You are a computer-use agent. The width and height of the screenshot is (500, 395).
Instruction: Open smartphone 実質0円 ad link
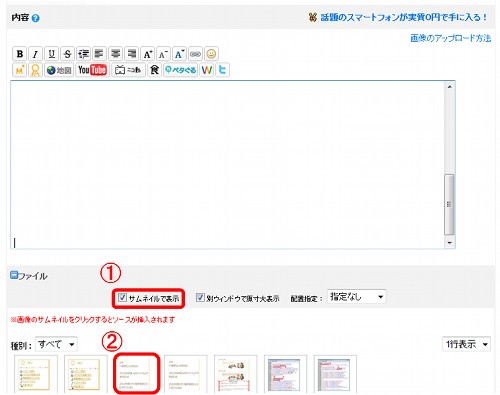click(404, 17)
